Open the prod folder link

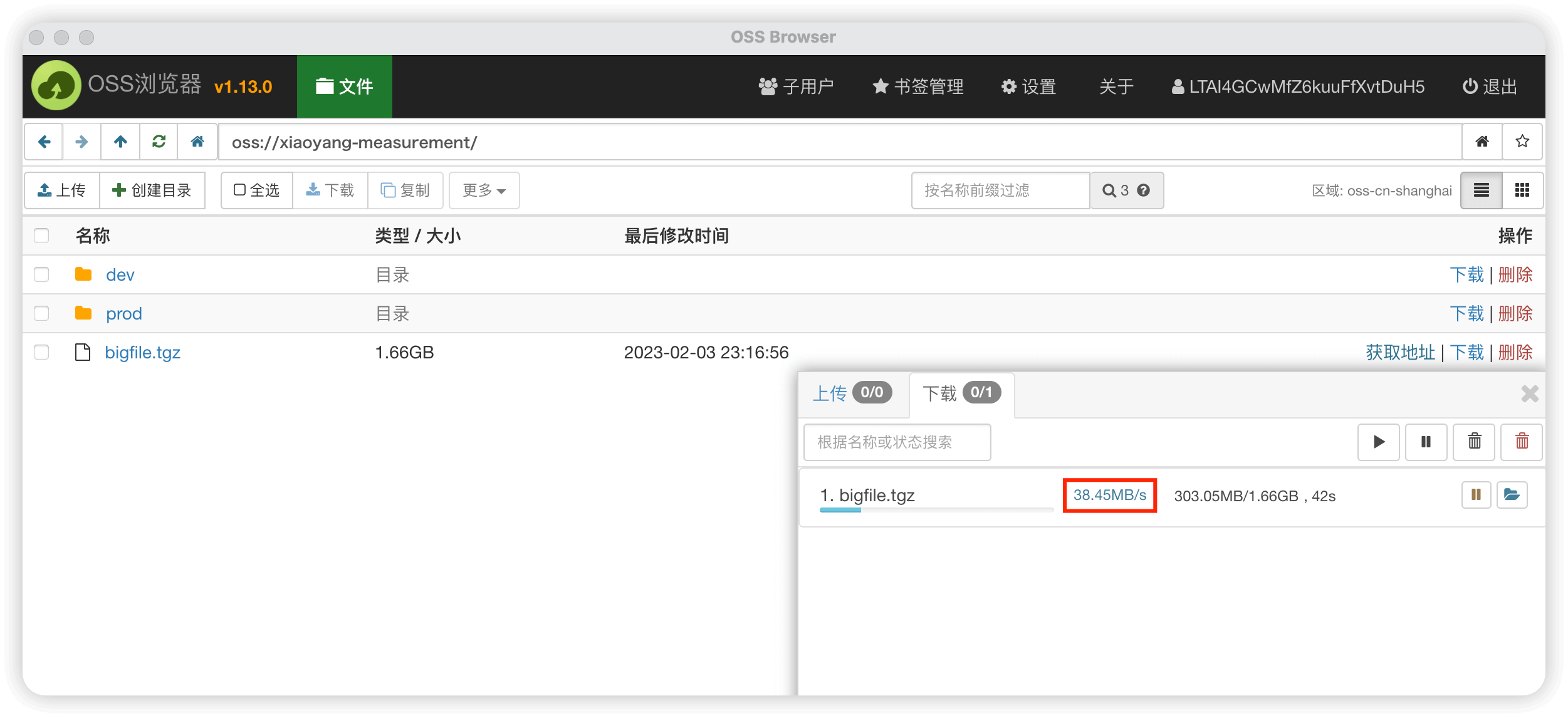tap(124, 314)
